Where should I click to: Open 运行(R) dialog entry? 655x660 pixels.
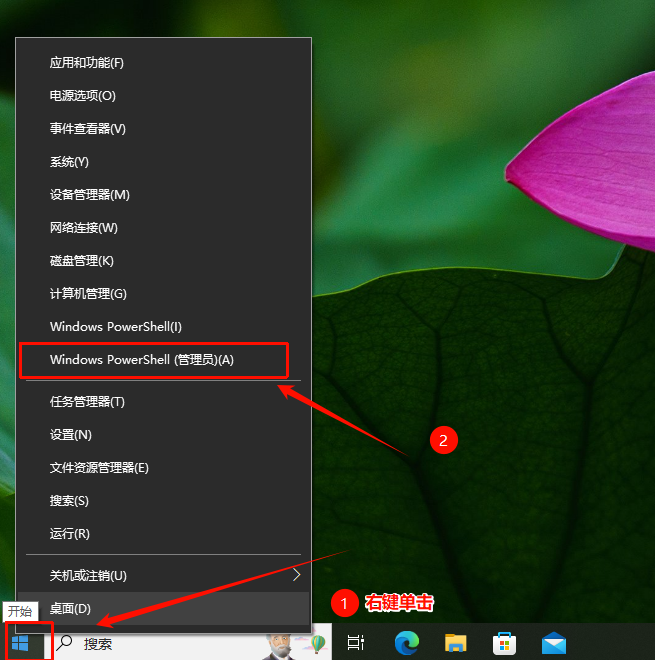coord(163,533)
